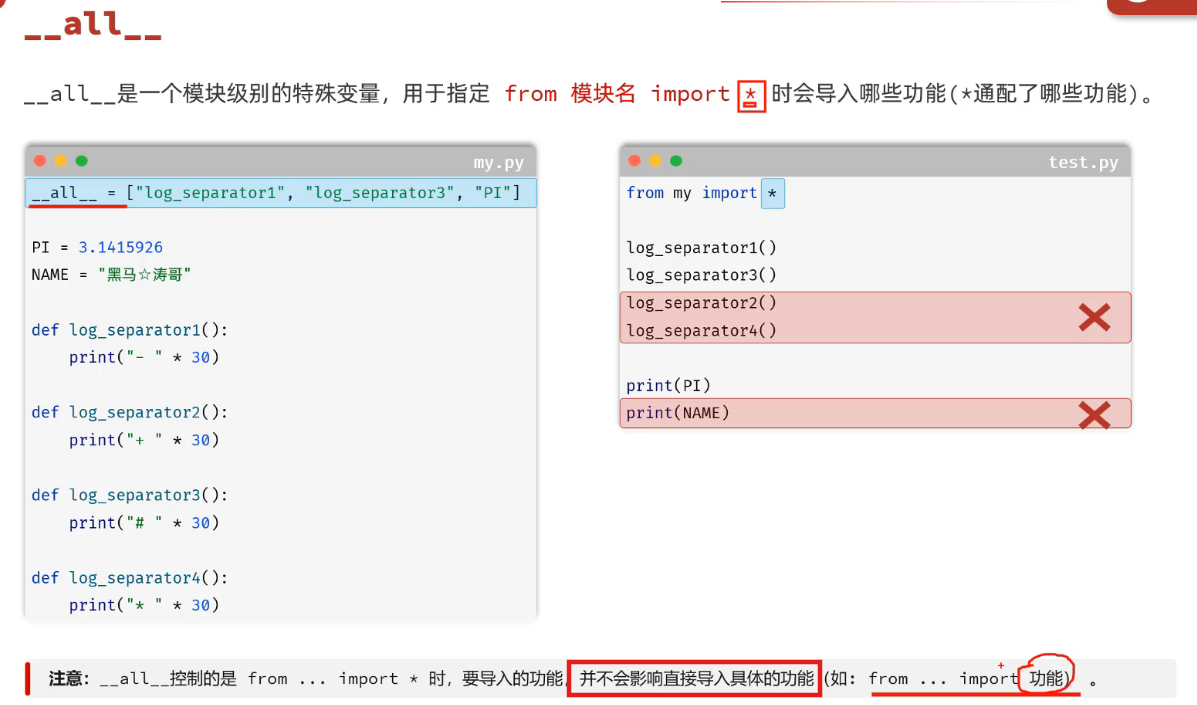This screenshot has height=705, width=1197.
Task: Click the green dot in test.py window
Action: (676, 161)
